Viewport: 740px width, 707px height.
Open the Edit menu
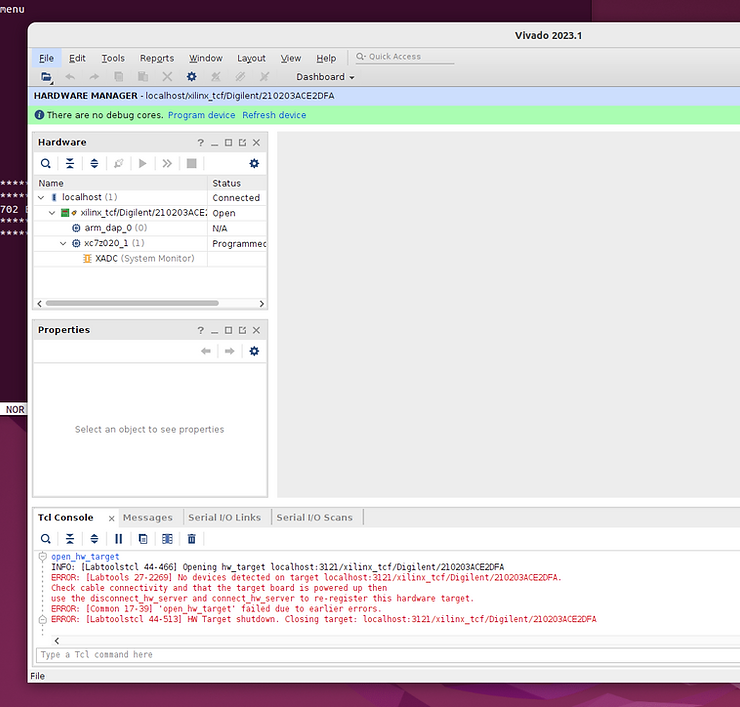point(77,58)
